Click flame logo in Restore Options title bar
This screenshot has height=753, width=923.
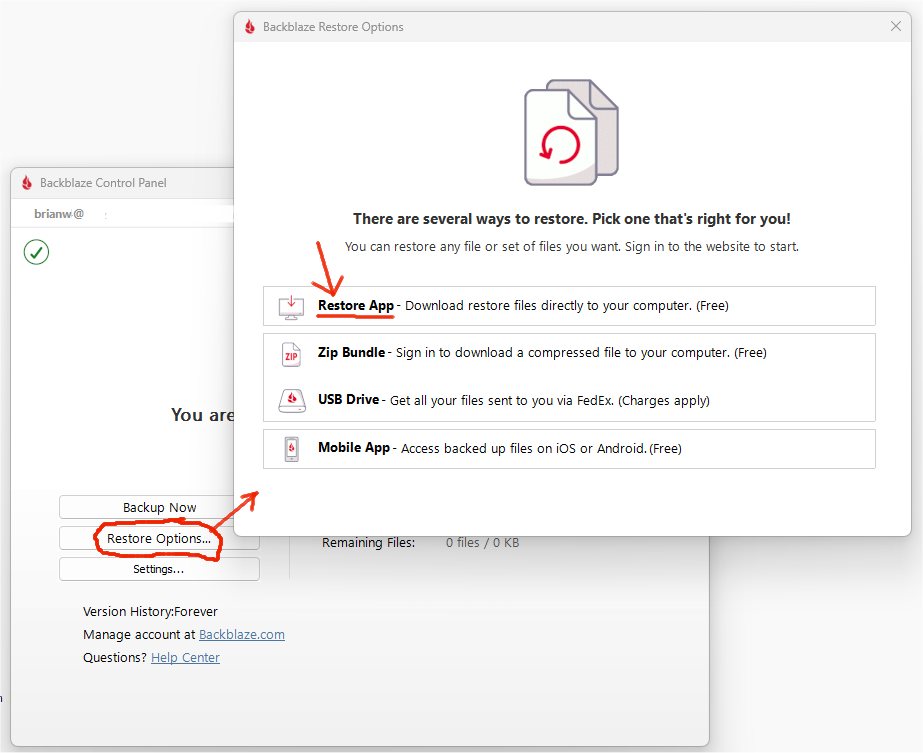[x=250, y=27]
